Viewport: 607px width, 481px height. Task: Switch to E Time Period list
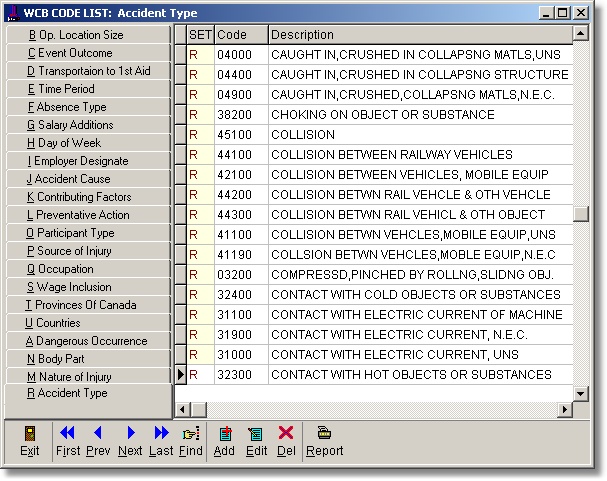[x=88, y=89]
